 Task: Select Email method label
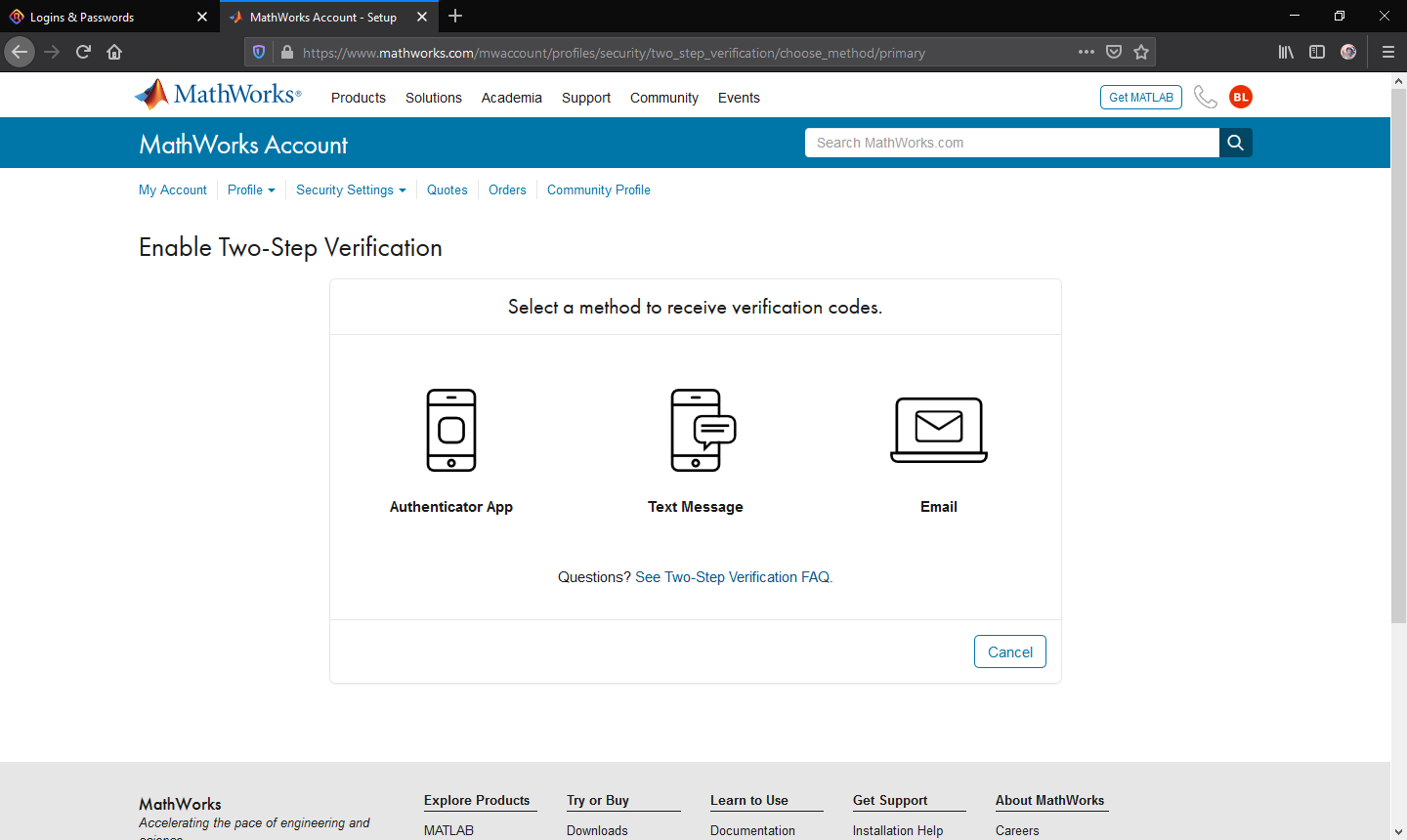pyautogui.click(x=939, y=507)
